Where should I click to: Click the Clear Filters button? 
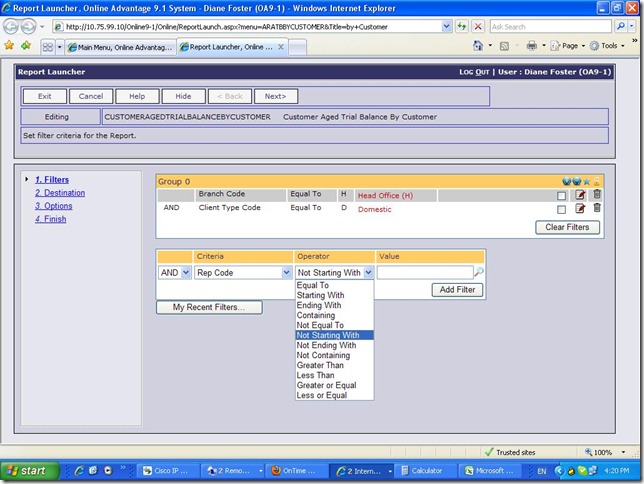(x=568, y=227)
